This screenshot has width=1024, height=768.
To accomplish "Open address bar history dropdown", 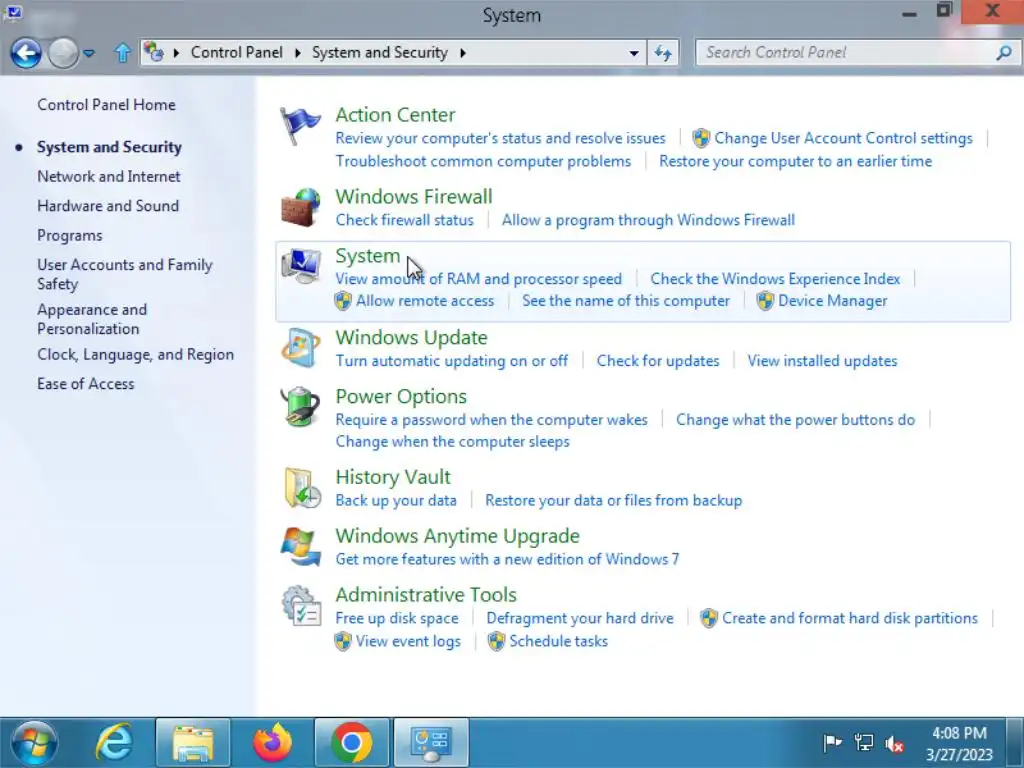I will coord(633,53).
